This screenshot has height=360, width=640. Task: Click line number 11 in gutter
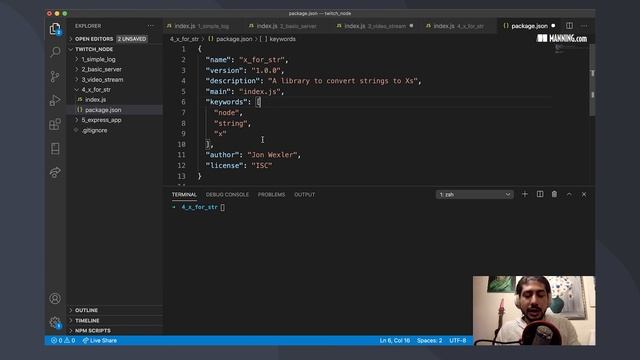pyautogui.click(x=181, y=155)
